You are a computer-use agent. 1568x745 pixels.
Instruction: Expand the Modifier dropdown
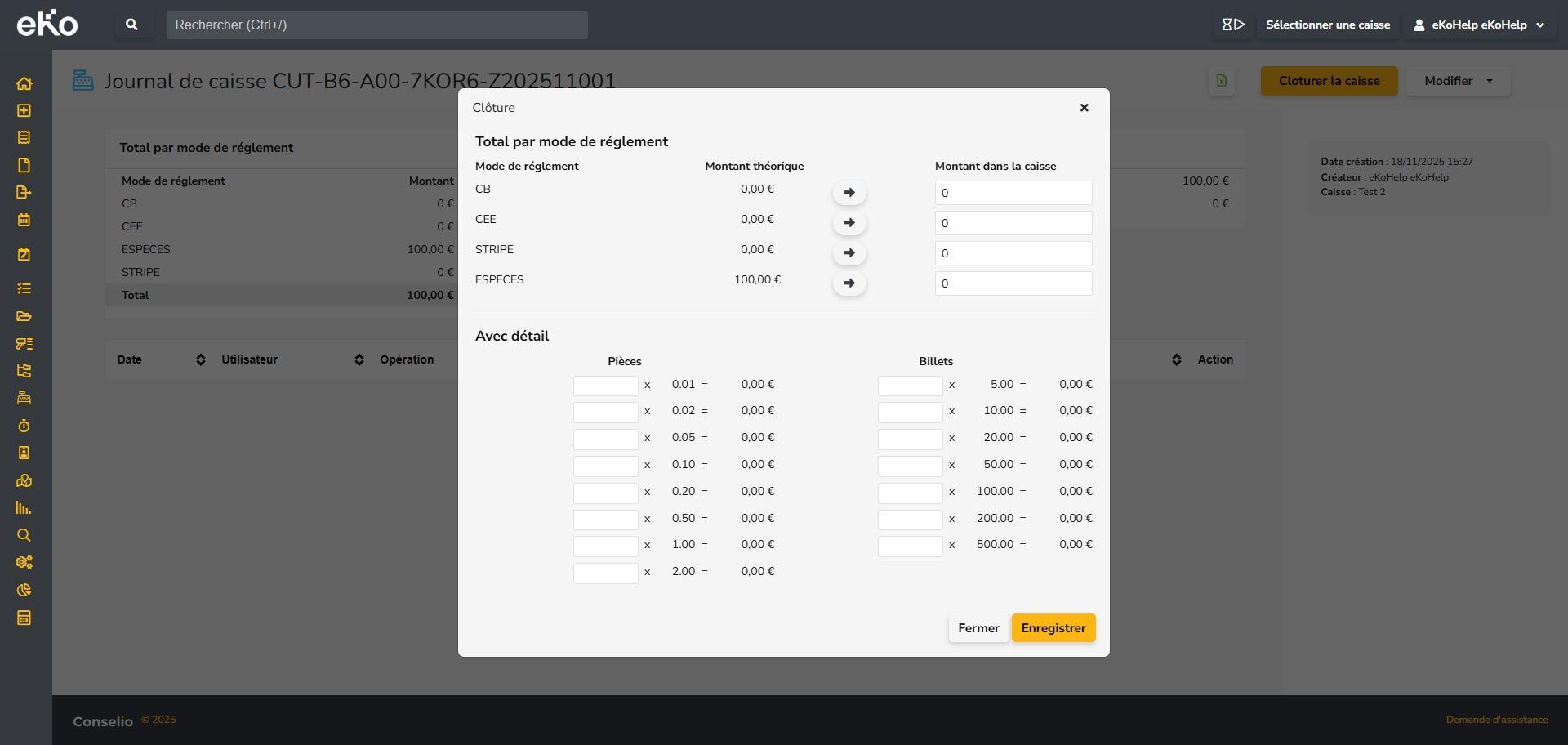pyautogui.click(x=1458, y=81)
